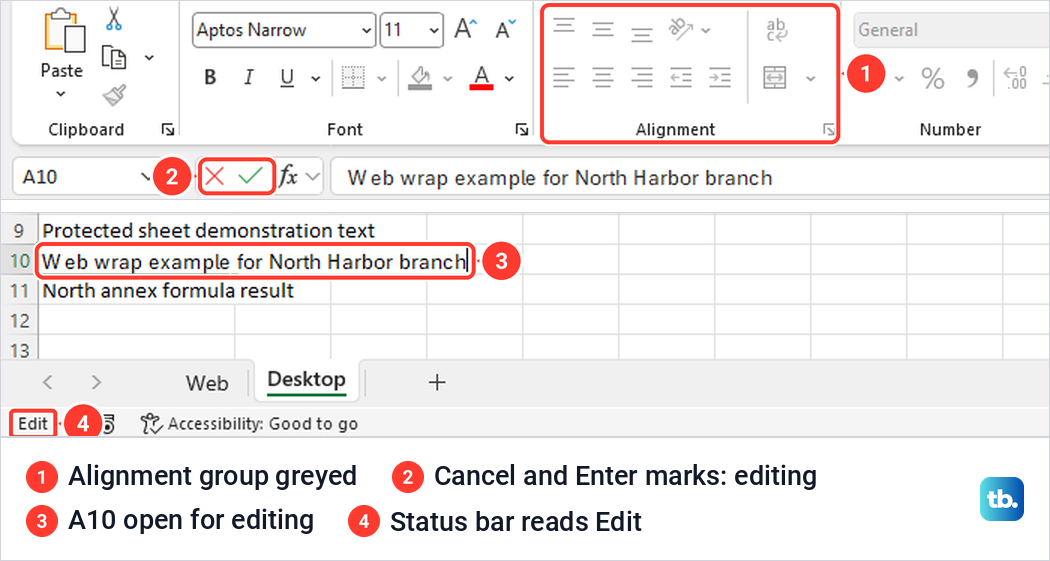This screenshot has width=1050, height=561.
Task: Increase font size with larger A
Action: [x=465, y=29]
